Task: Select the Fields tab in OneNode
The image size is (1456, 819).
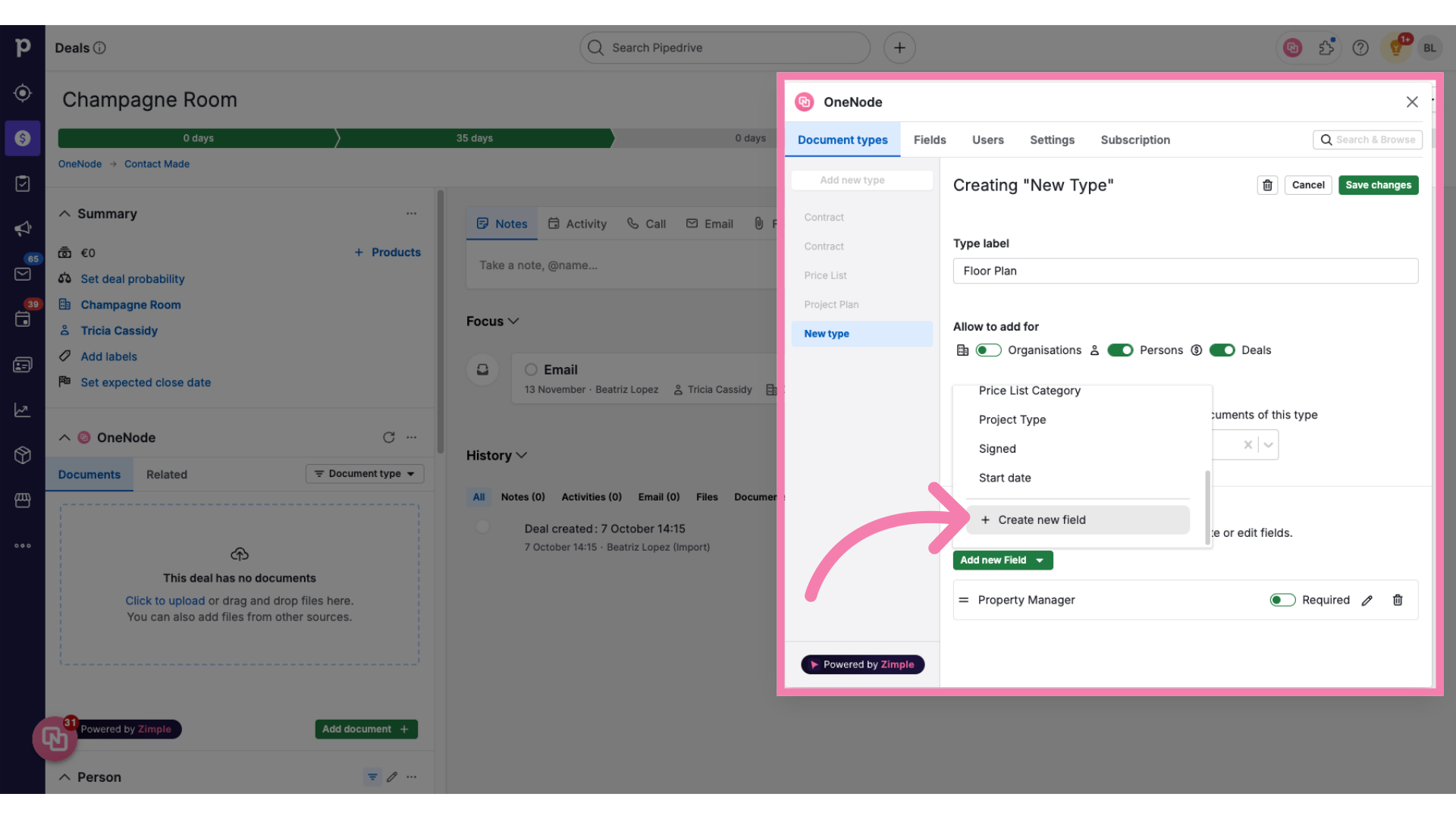Action: click(929, 139)
